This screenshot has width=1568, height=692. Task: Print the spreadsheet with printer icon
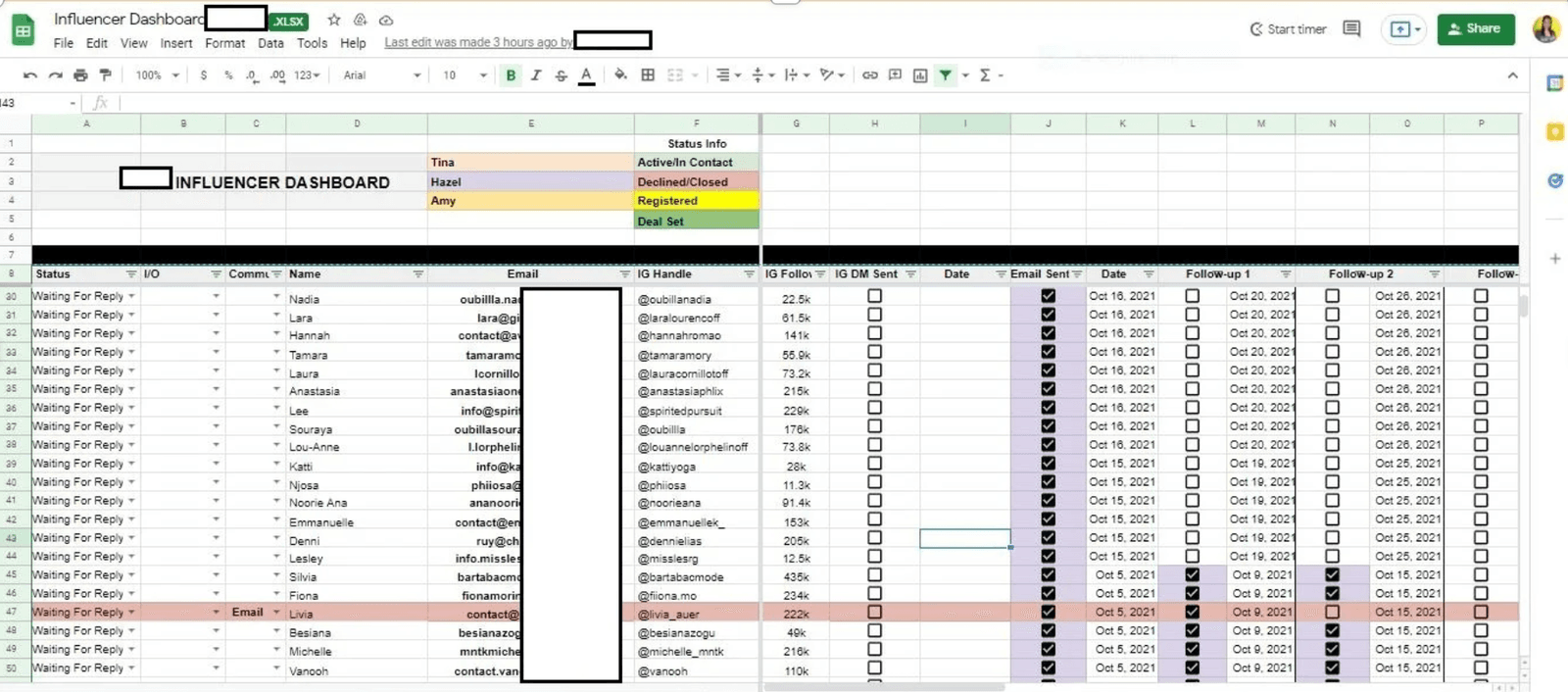click(80, 75)
